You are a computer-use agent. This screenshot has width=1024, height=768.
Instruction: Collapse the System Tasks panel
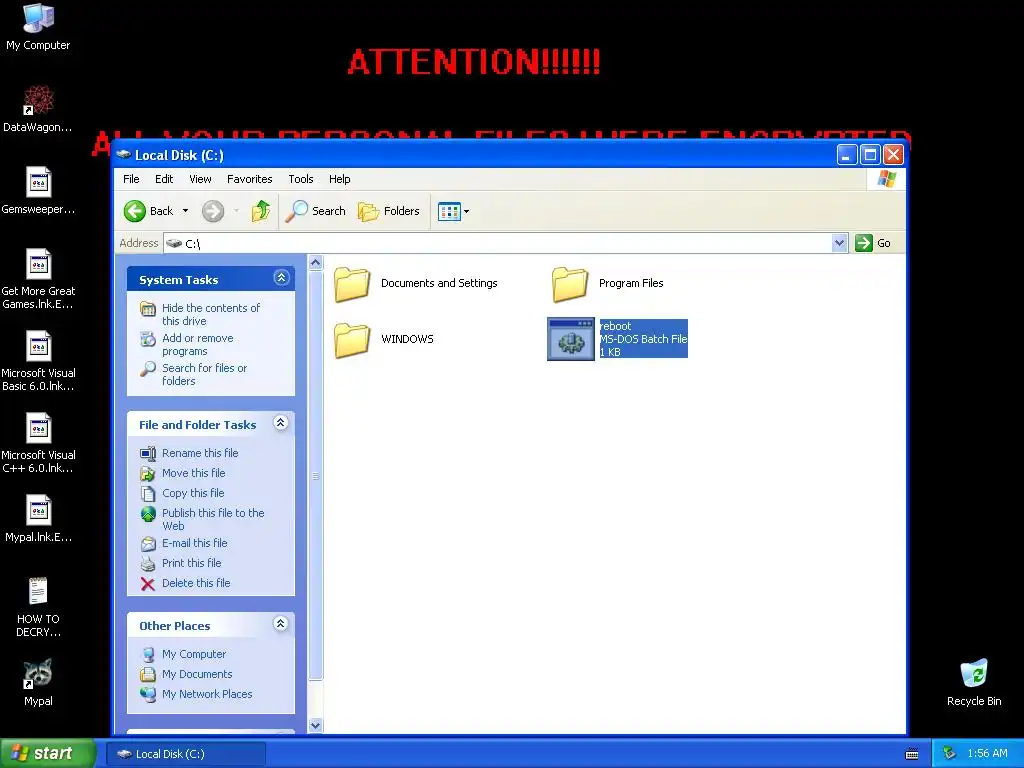click(x=281, y=278)
